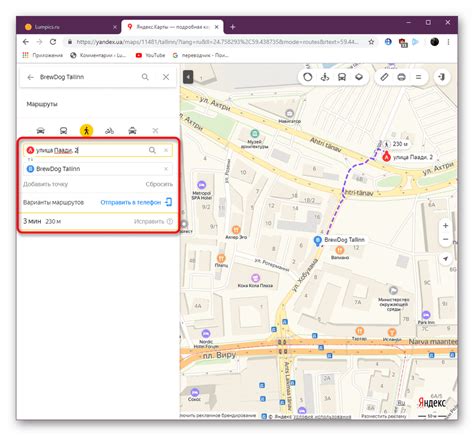Click the browser back button
The height and width of the screenshot is (436, 474).
coord(26,42)
